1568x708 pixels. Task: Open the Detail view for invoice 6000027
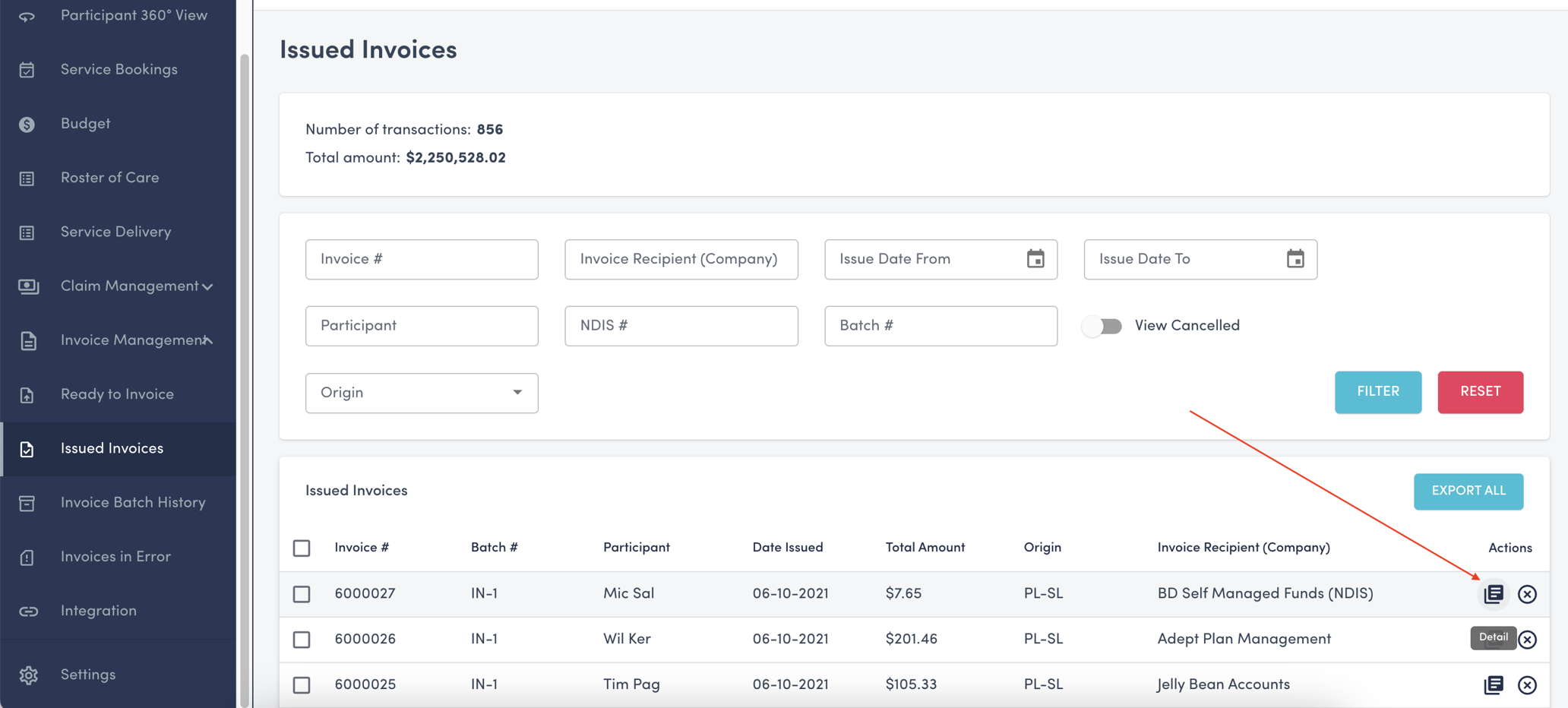click(x=1493, y=594)
